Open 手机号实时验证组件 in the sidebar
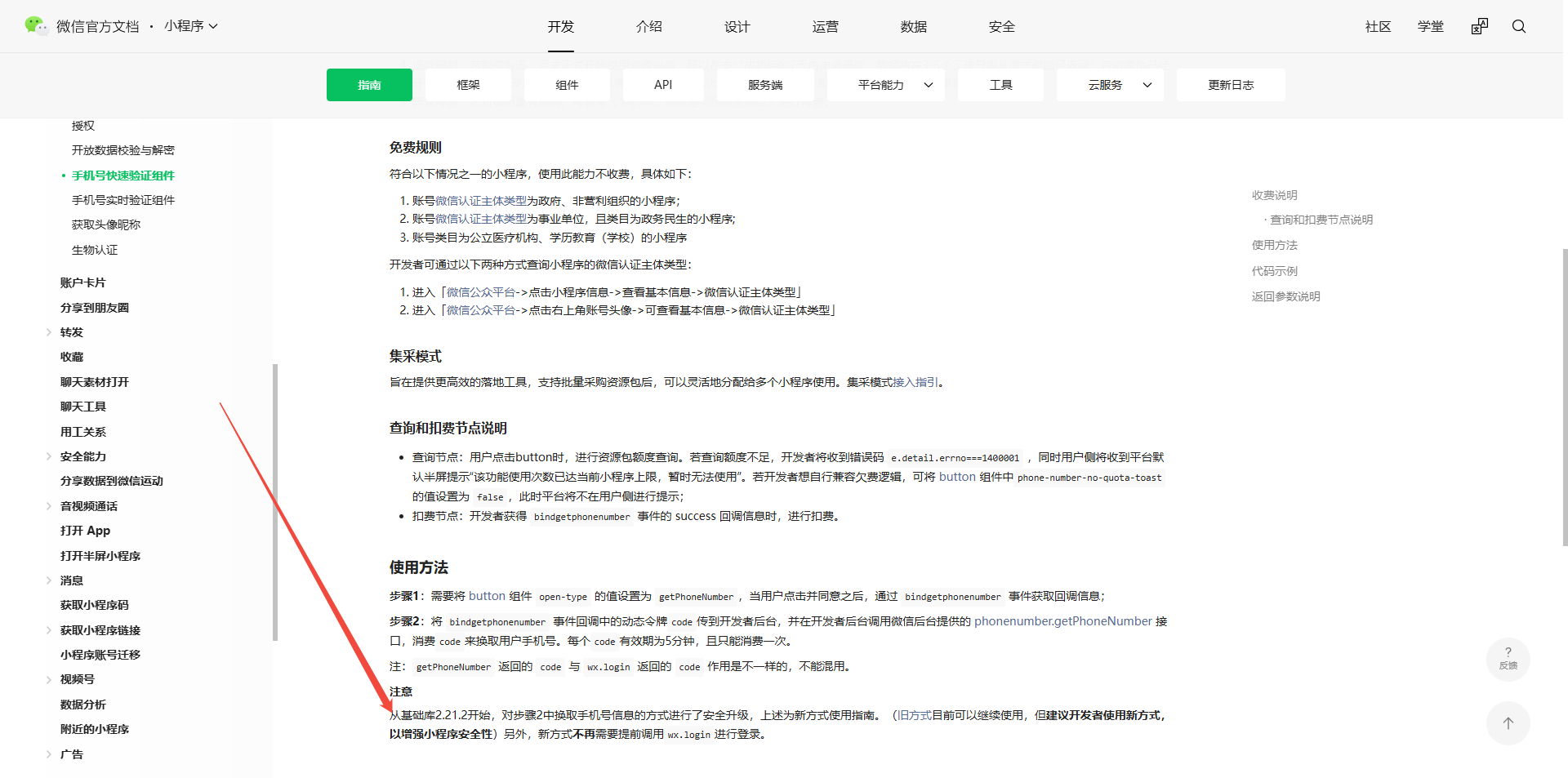This screenshot has height=778, width=1568. coord(123,200)
